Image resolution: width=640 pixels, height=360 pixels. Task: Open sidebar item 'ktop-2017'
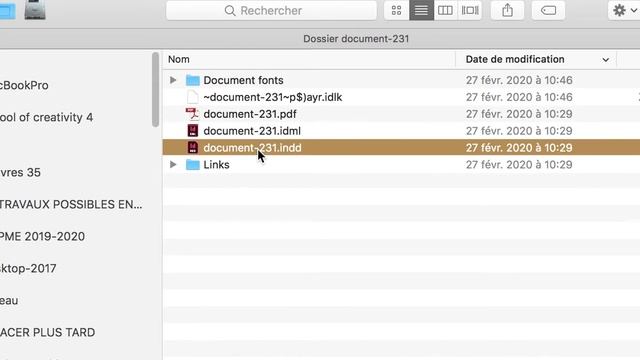pyautogui.click(x=28, y=268)
